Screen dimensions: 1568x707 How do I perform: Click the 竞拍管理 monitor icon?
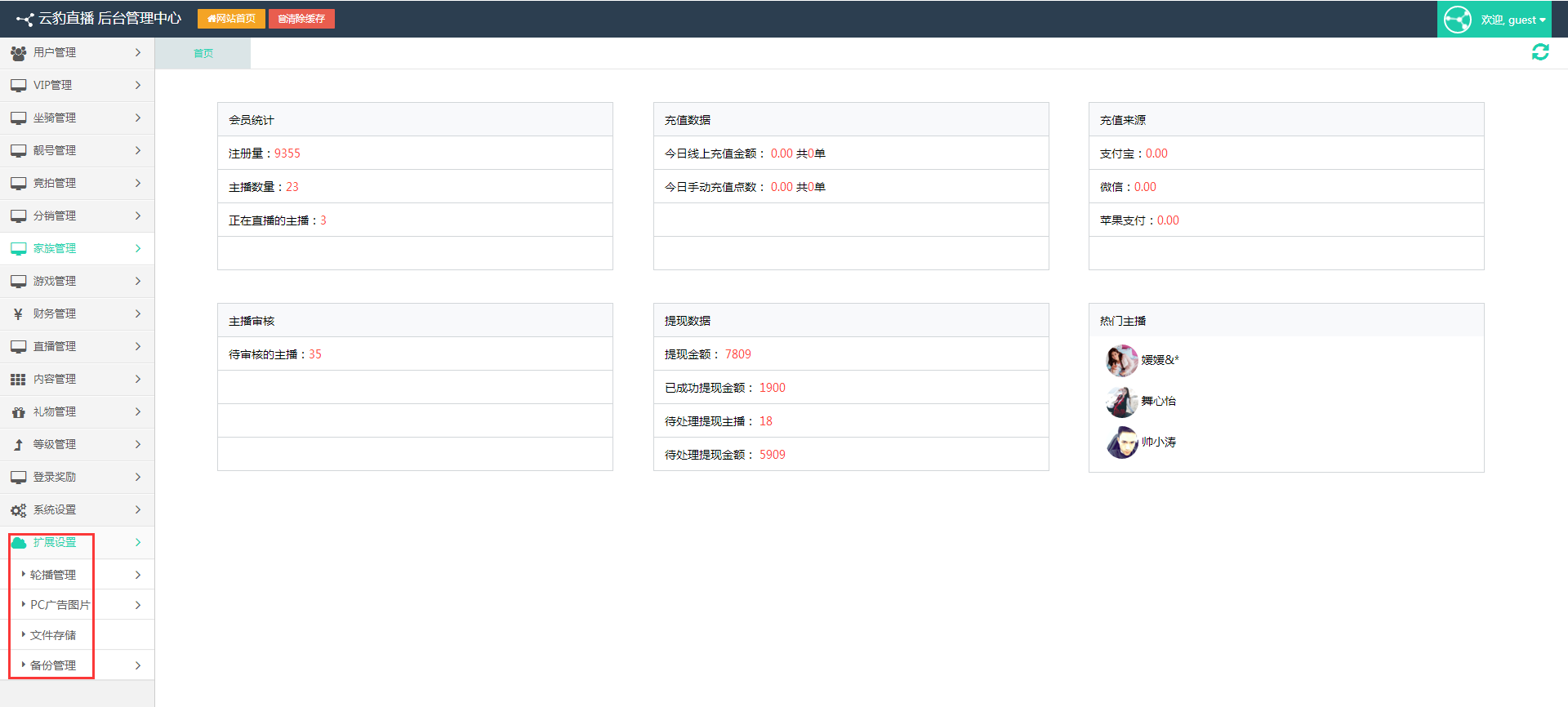(x=18, y=184)
